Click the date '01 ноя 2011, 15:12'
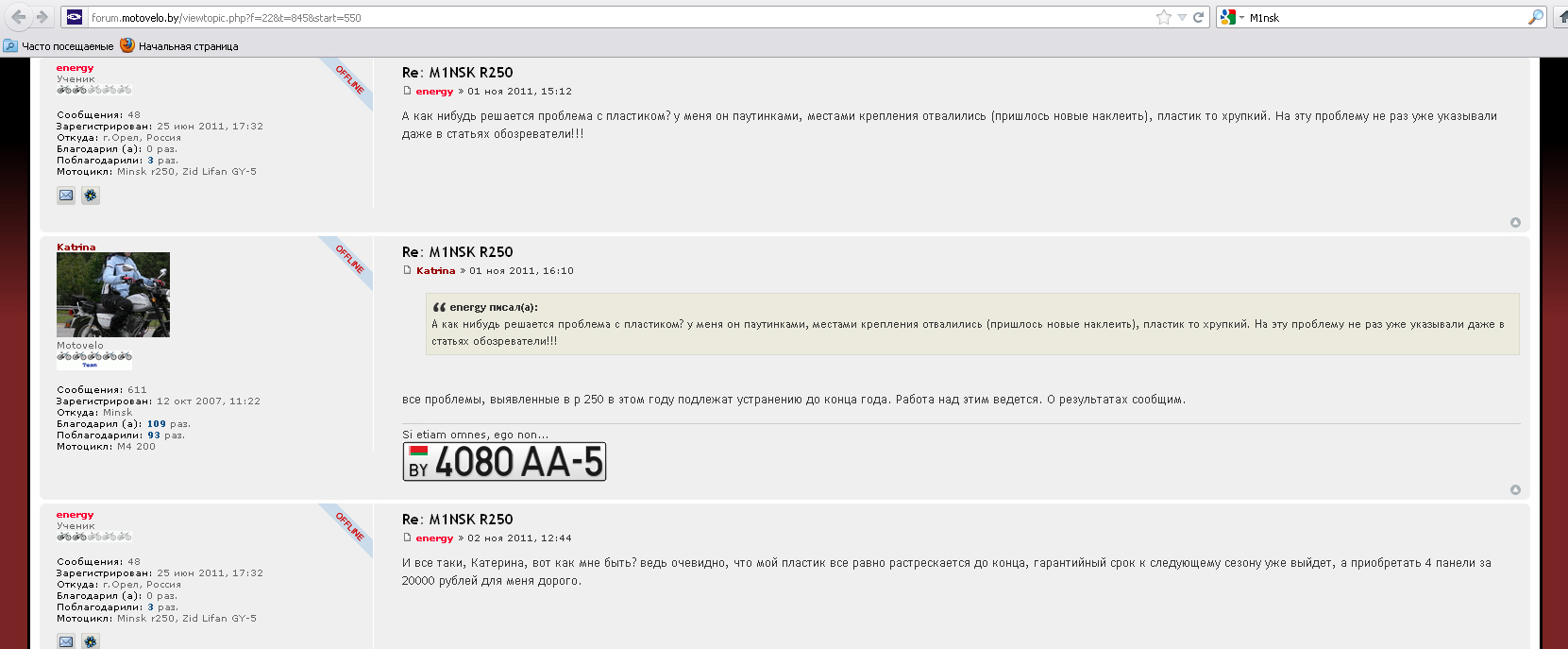 [x=519, y=92]
